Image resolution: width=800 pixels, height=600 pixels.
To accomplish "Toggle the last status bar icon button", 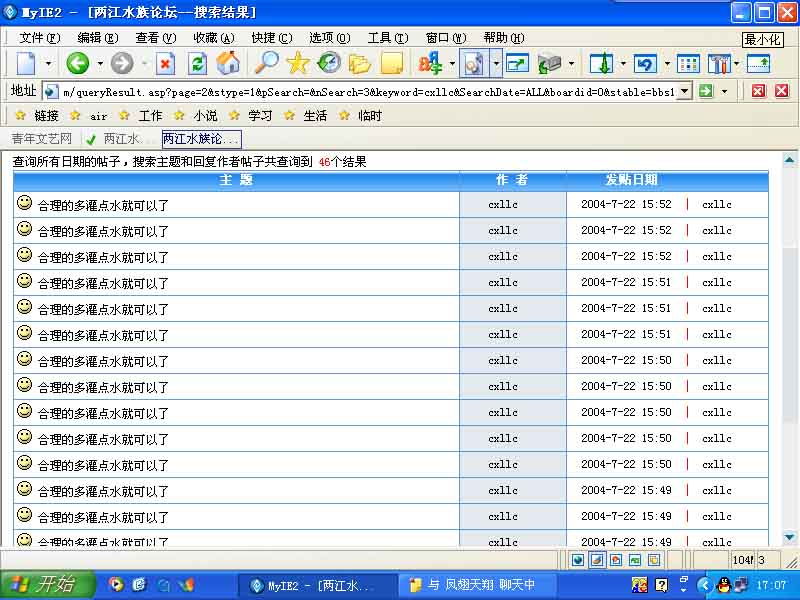I will (x=653, y=560).
